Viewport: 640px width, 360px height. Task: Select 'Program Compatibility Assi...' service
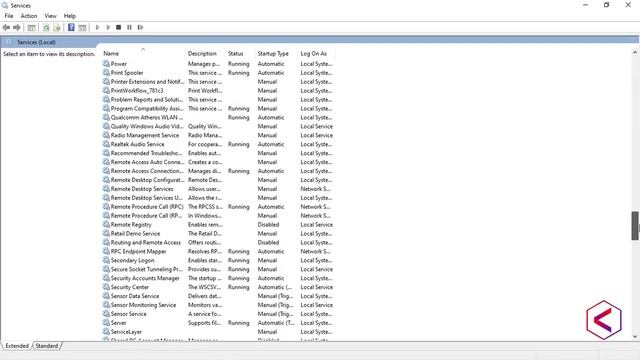pyautogui.click(x=147, y=109)
